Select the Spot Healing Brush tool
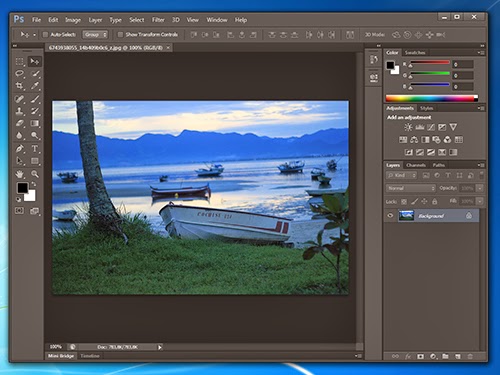This screenshot has height=375, width=500. coord(19,99)
